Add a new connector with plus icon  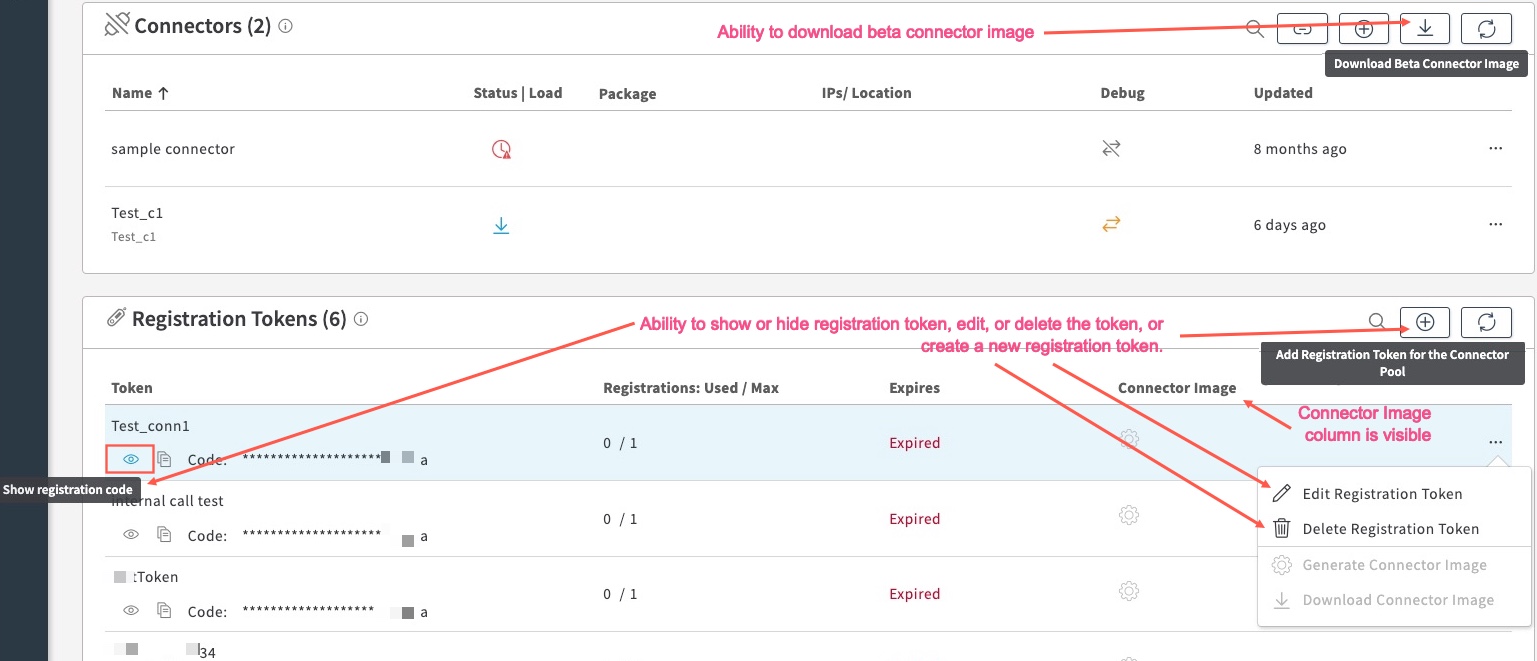1363,29
